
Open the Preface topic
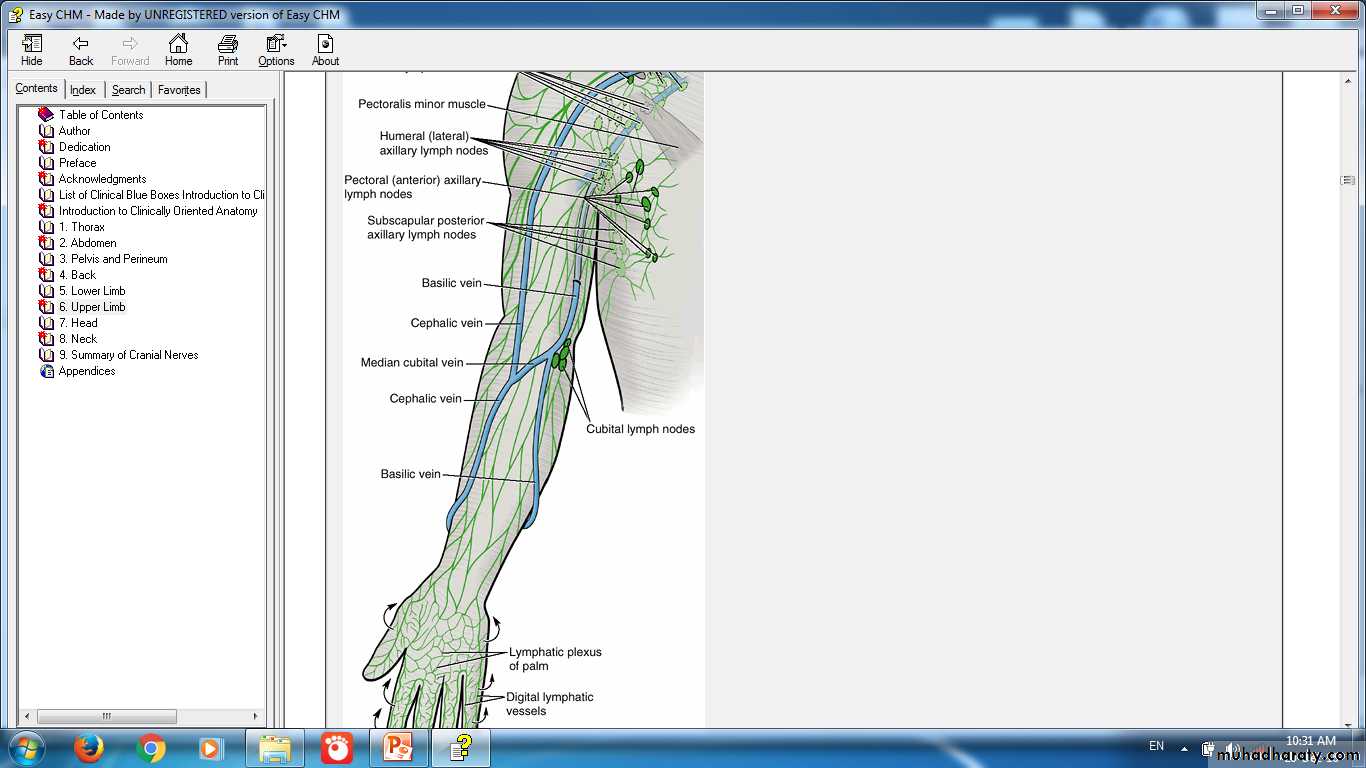click(x=77, y=163)
